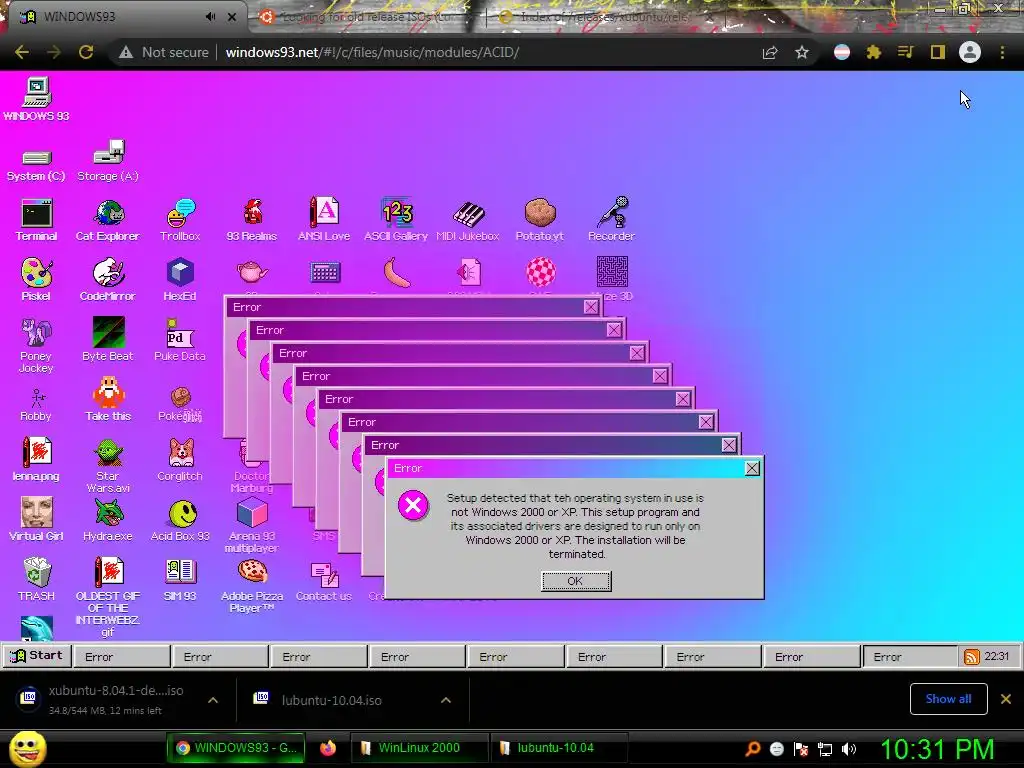Click OK in the Error dialog

coord(576,581)
